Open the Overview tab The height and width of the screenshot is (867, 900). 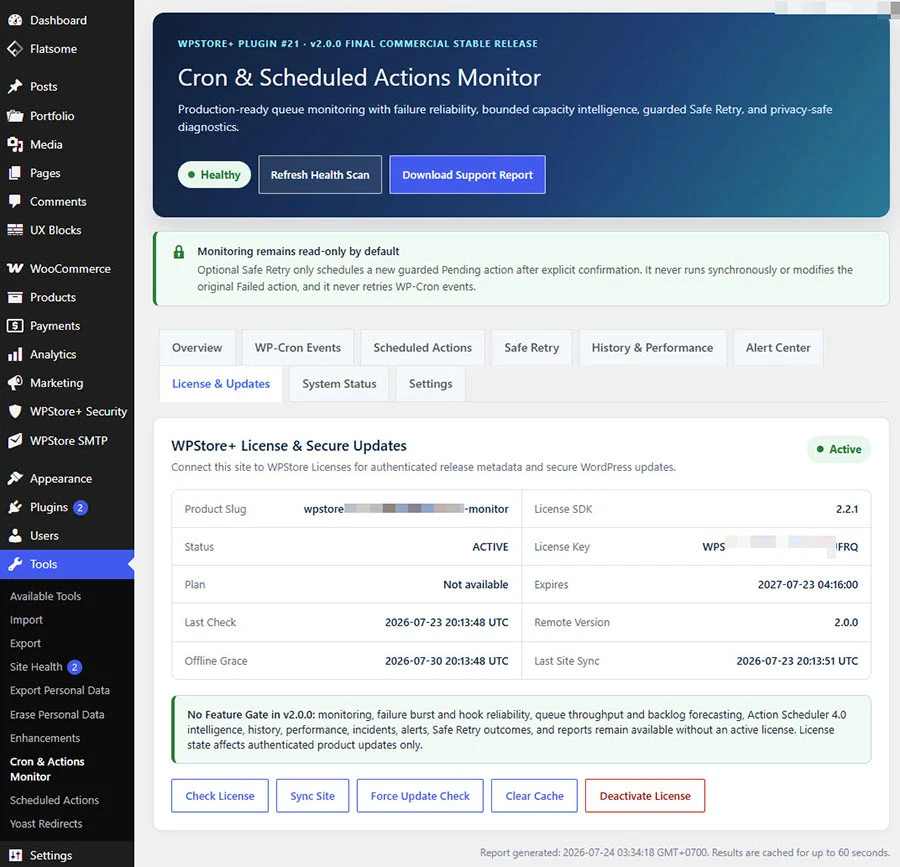pyautogui.click(x=197, y=348)
